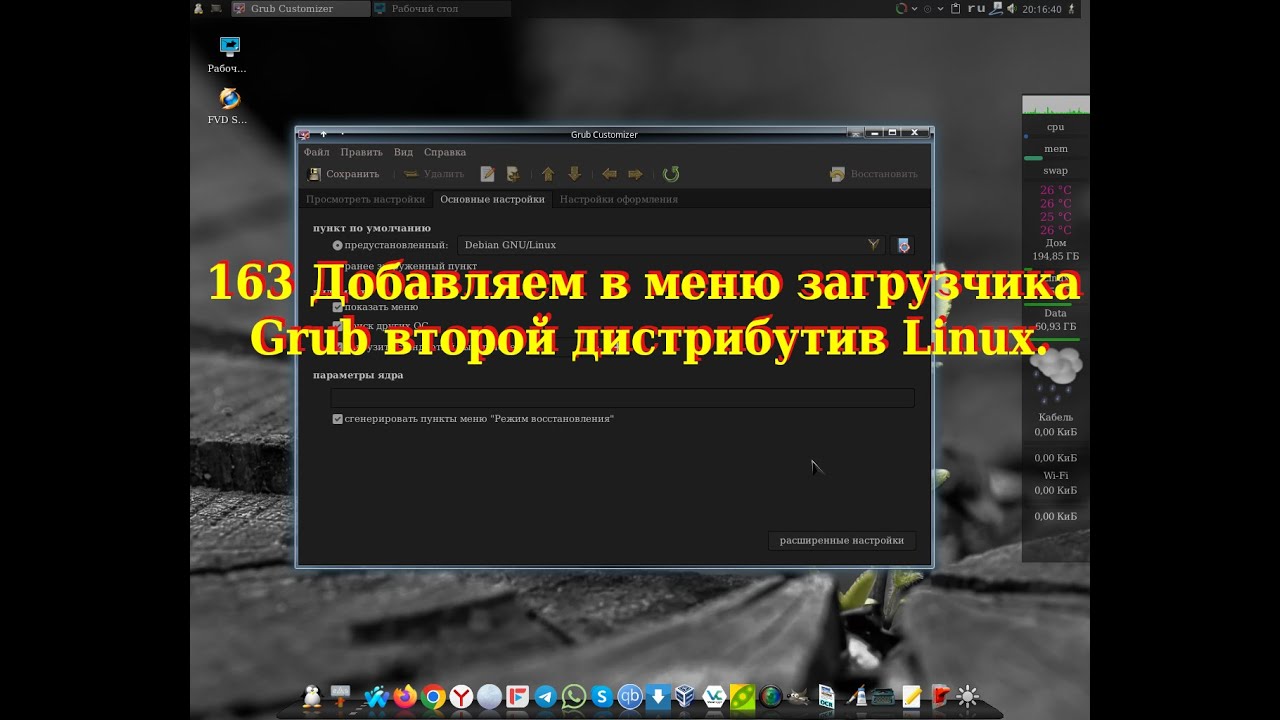
Task: Click the Сохранить save button
Action: tap(343, 174)
